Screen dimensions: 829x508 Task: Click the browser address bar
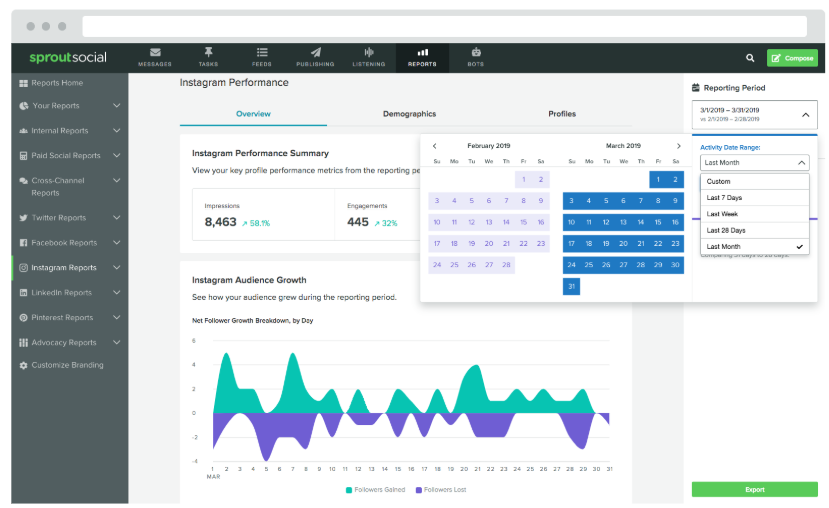[445, 26]
